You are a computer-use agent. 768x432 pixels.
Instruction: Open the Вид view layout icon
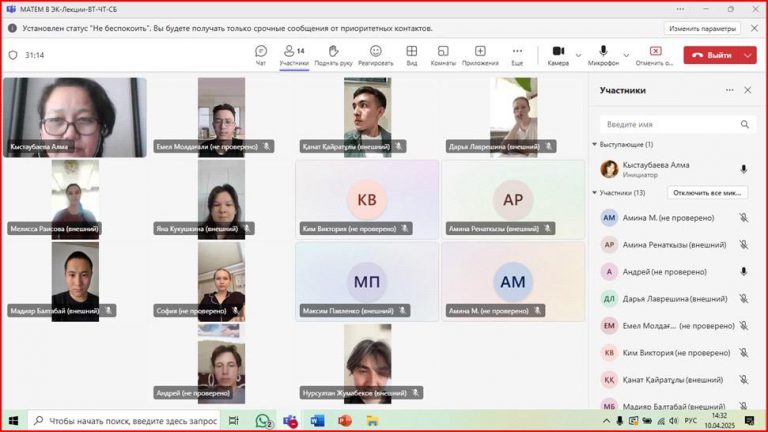point(412,55)
